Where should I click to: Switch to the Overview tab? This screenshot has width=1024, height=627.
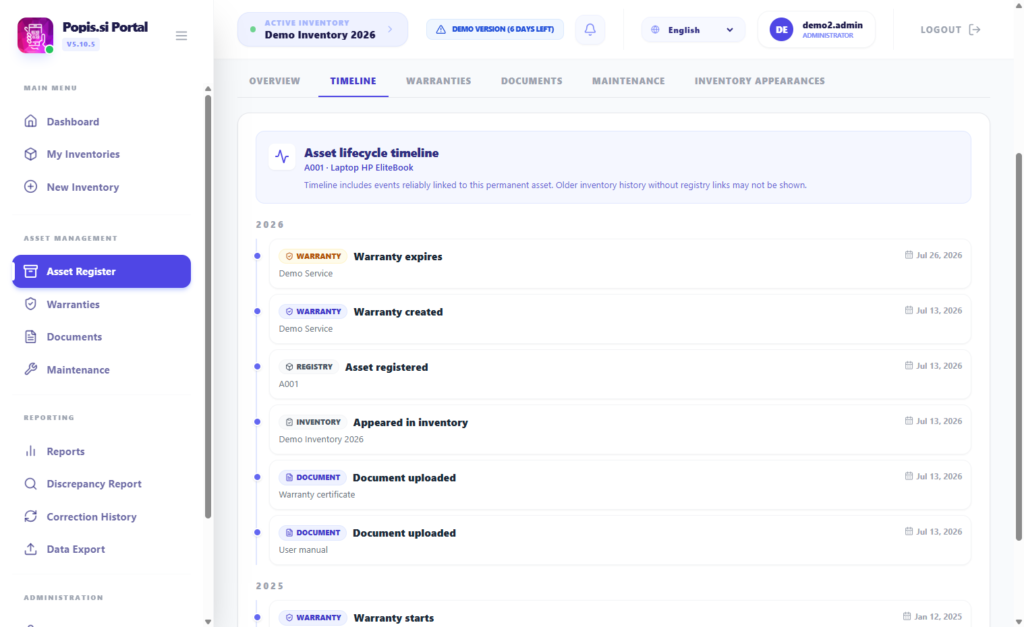click(x=274, y=81)
